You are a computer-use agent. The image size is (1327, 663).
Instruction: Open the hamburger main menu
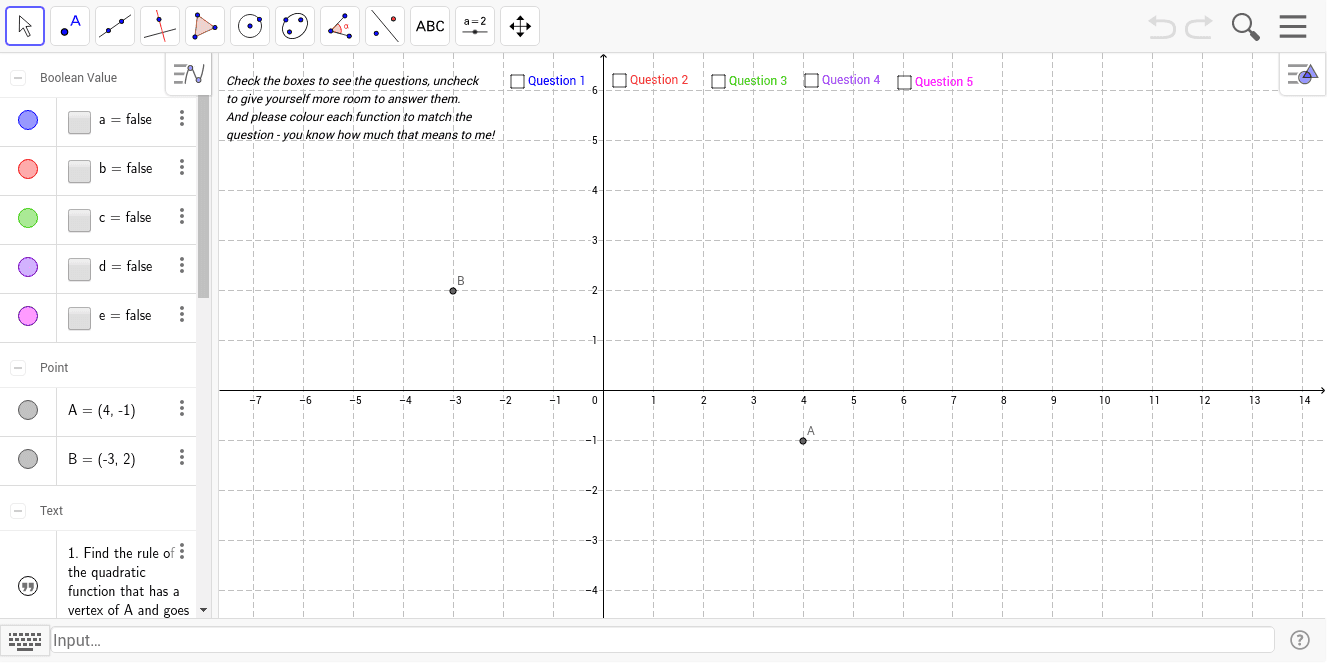[1293, 26]
